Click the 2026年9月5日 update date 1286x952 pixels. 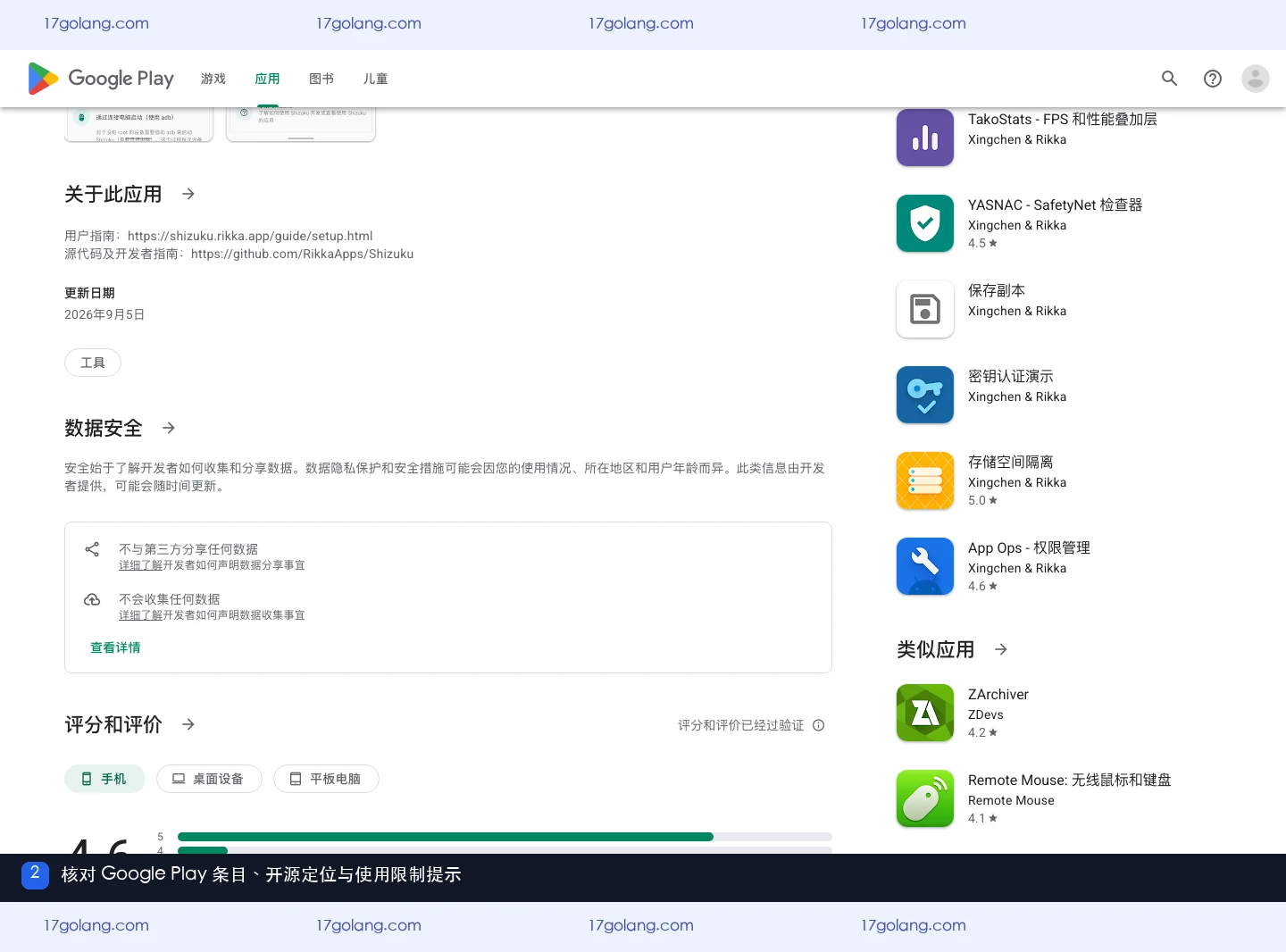(x=104, y=314)
